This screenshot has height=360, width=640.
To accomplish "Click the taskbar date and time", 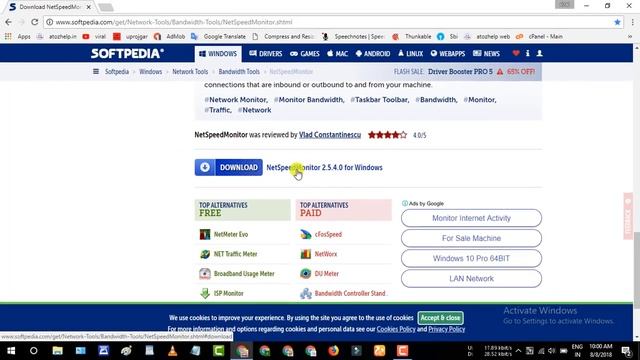I will pyautogui.click(x=600, y=351).
